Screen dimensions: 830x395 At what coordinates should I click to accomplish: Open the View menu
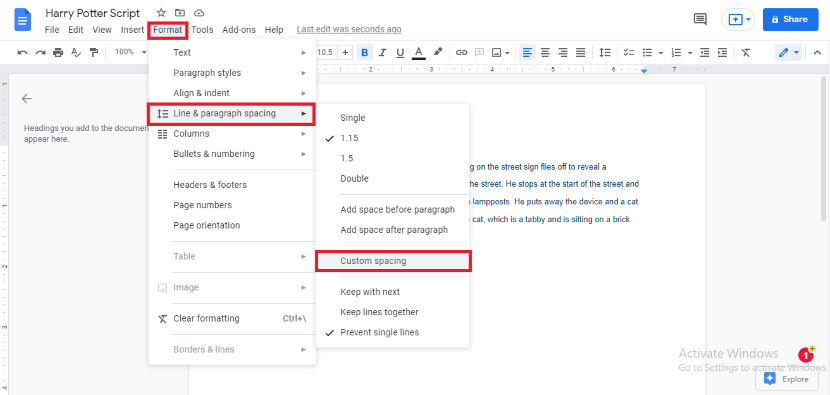[x=102, y=30]
